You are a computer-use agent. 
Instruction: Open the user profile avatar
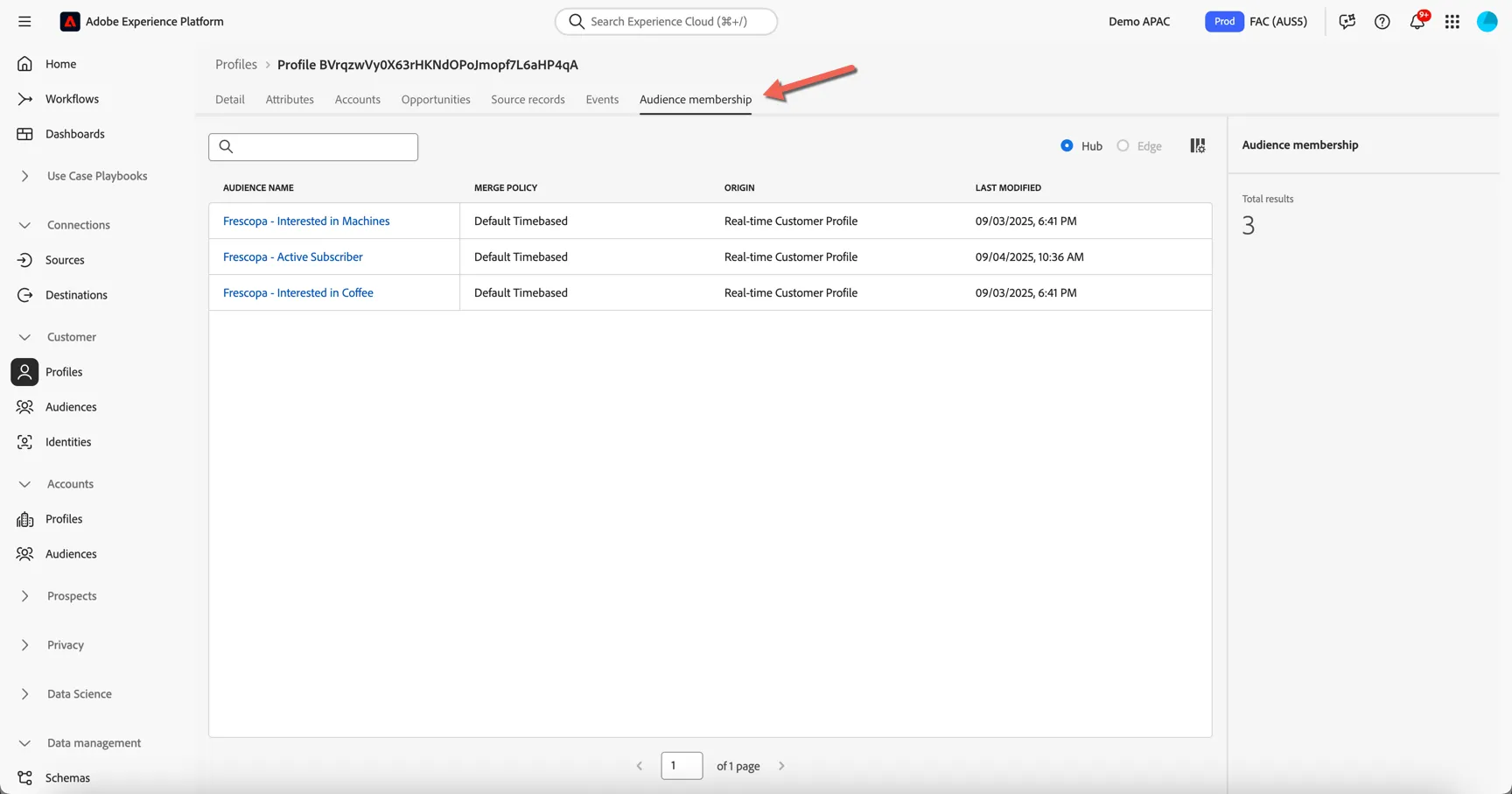[x=1487, y=21]
